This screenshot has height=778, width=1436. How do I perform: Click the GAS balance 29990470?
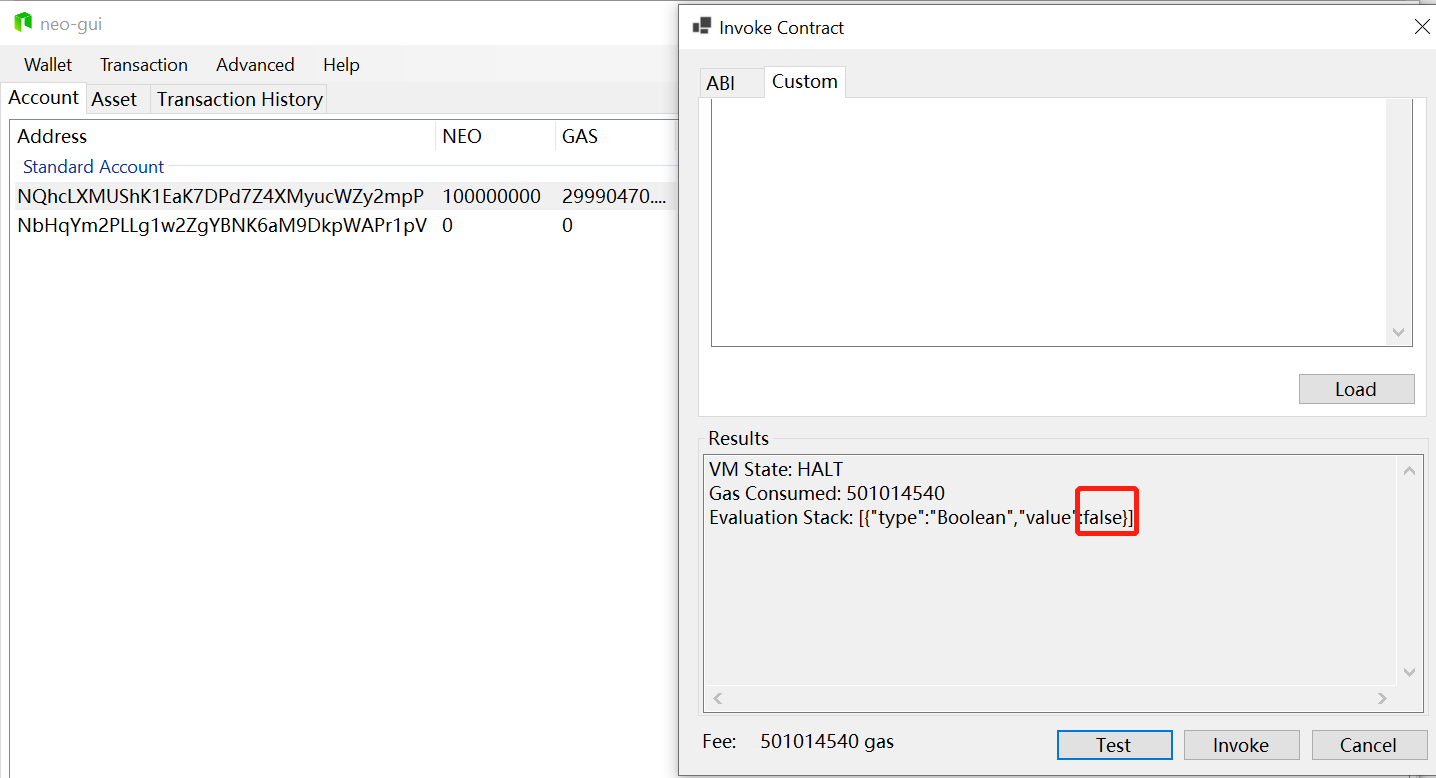point(614,196)
